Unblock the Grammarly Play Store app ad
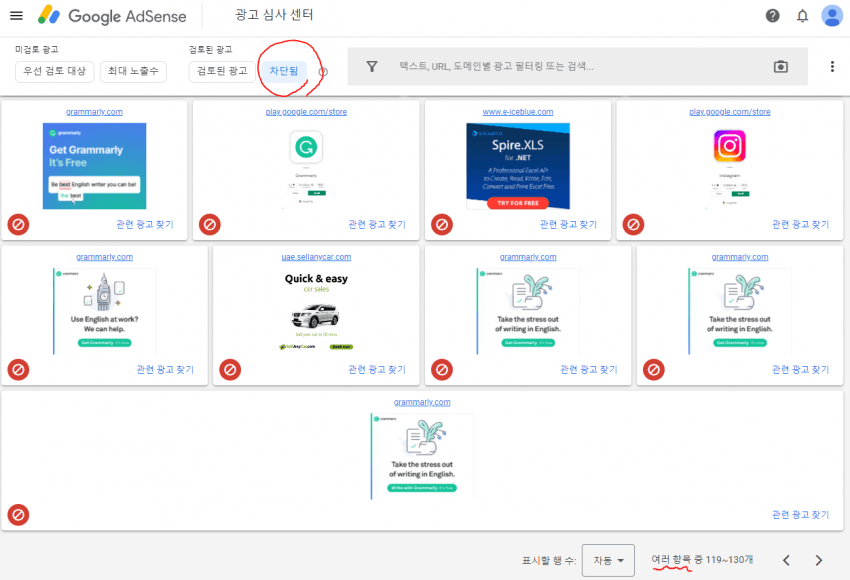Screen dimensions: 850x580 [210, 224]
